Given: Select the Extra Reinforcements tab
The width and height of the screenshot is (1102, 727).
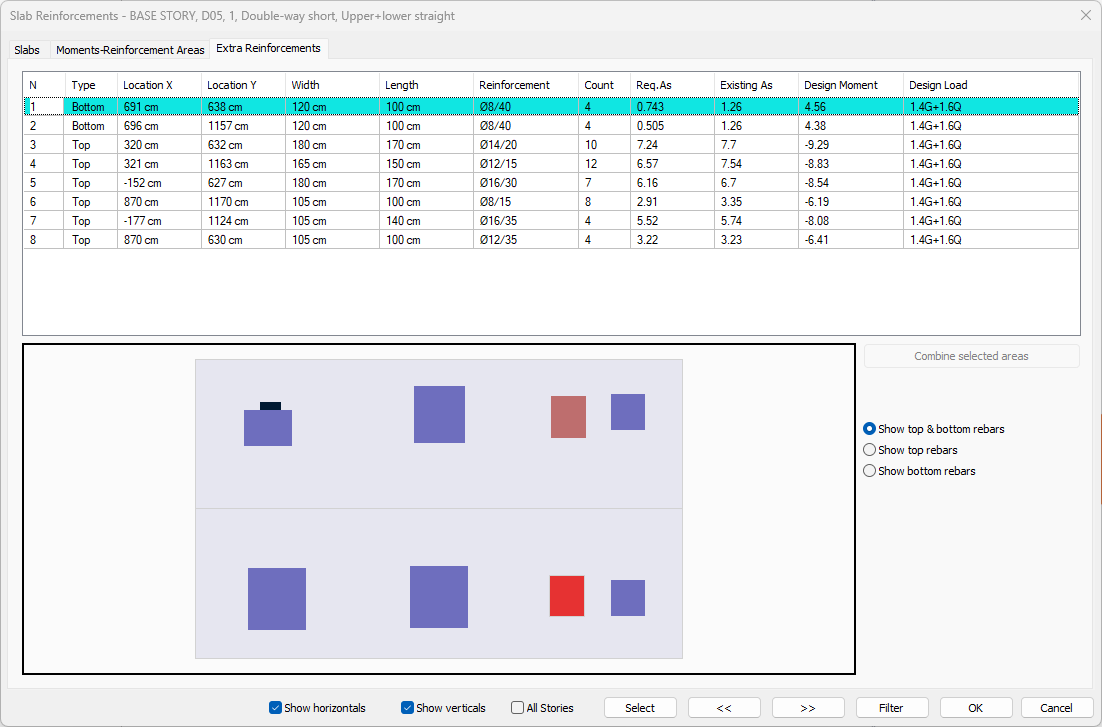Looking at the screenshot, I should (268, 48).
